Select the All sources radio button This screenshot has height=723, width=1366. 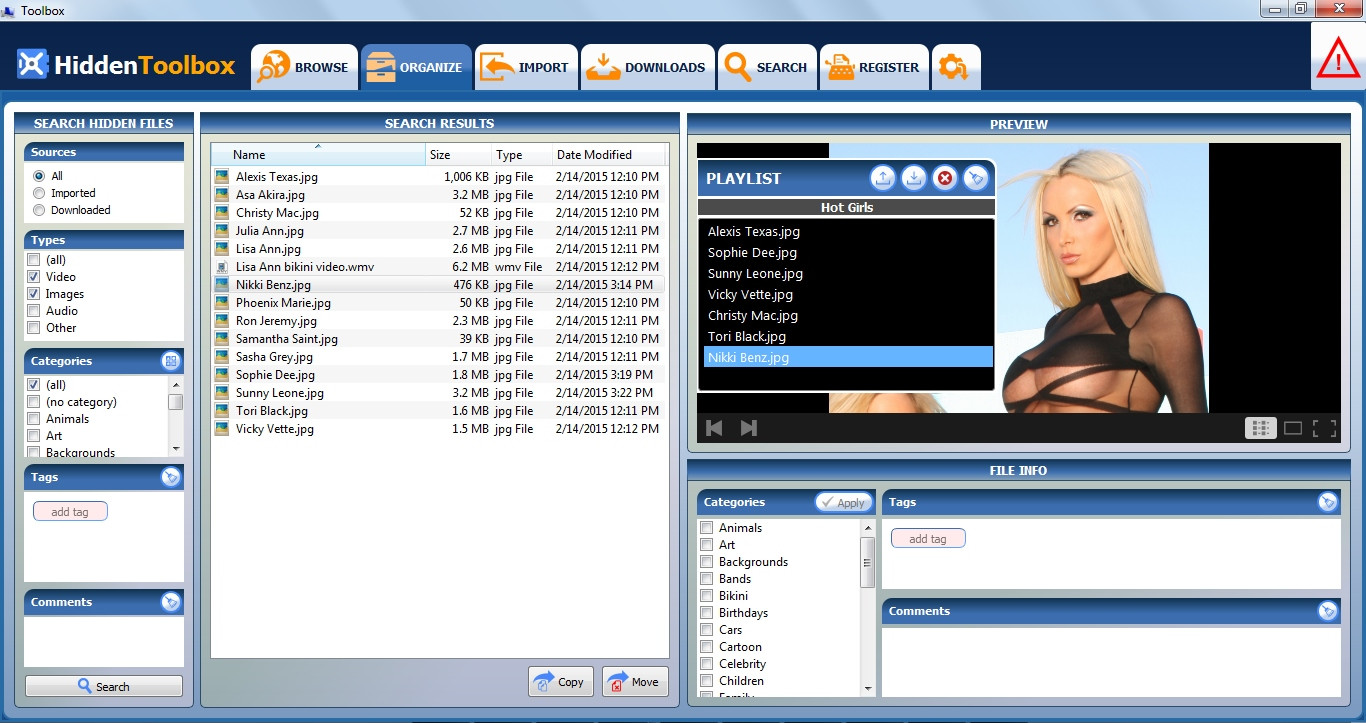[39, 176]
